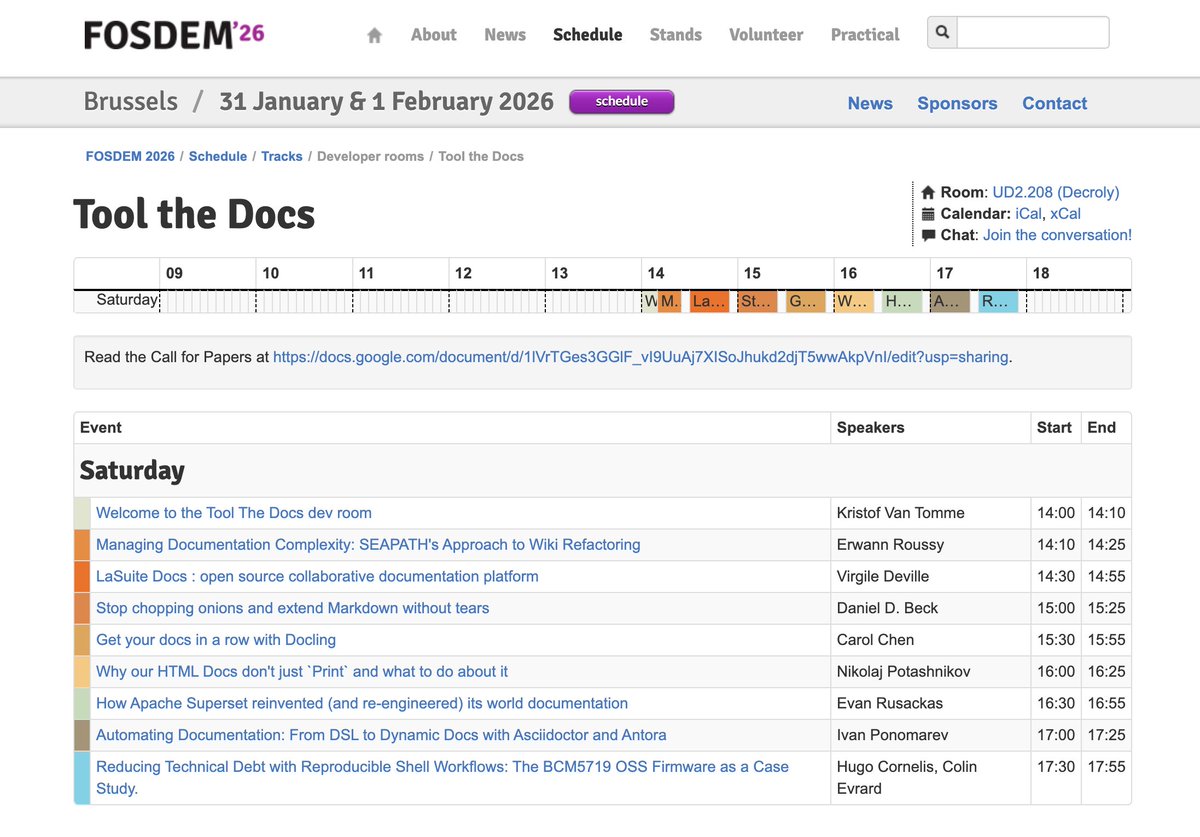Screen dimensions: 1200x837
Task: Click the Saturday heading in the events table
Action: pyautogui.click(x=132, y=470)
